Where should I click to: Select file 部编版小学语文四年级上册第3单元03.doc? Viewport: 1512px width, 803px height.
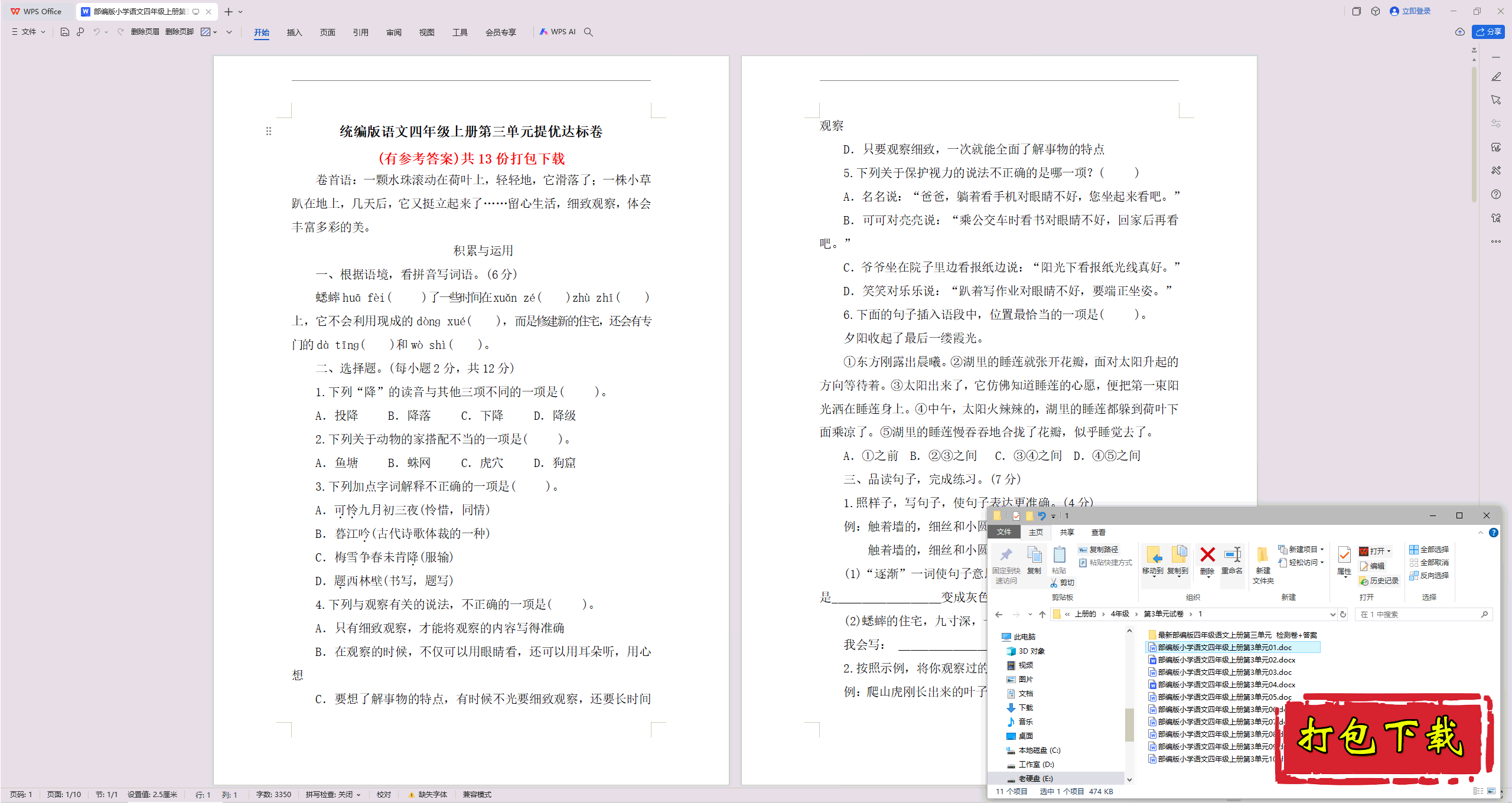point(1220,673)
